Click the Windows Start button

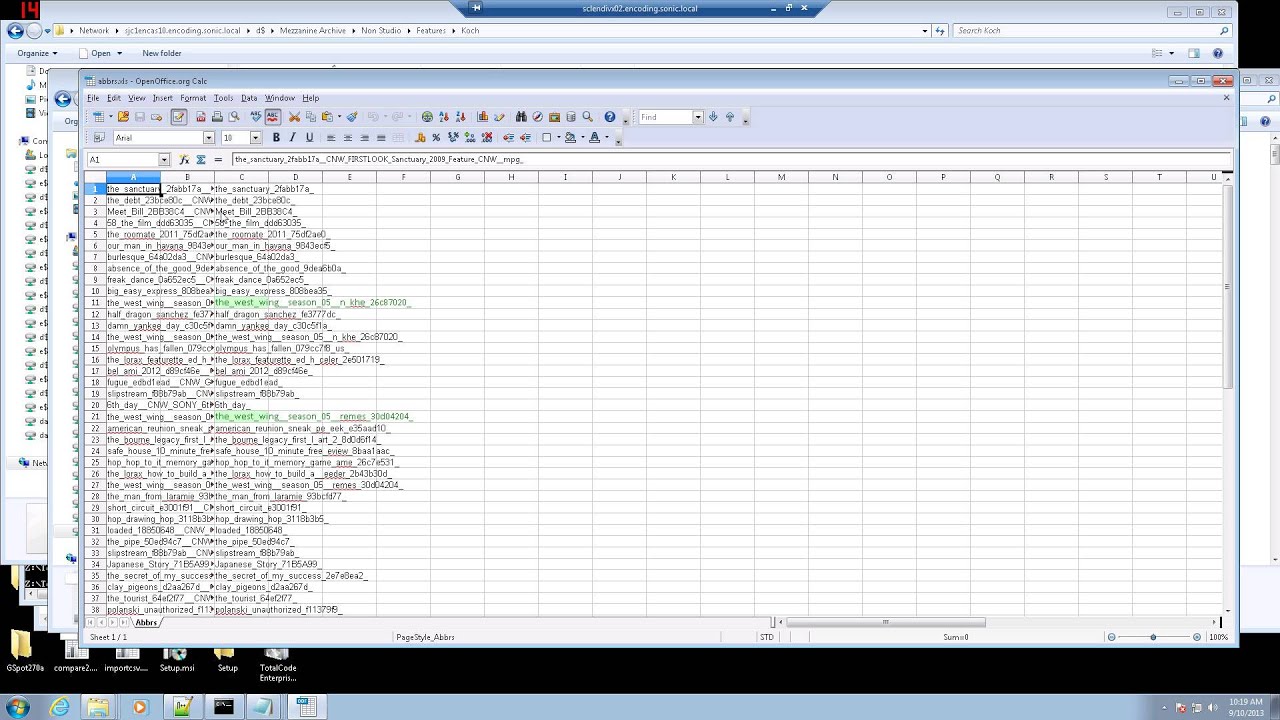pyautogui.click(x=17, y=707)
